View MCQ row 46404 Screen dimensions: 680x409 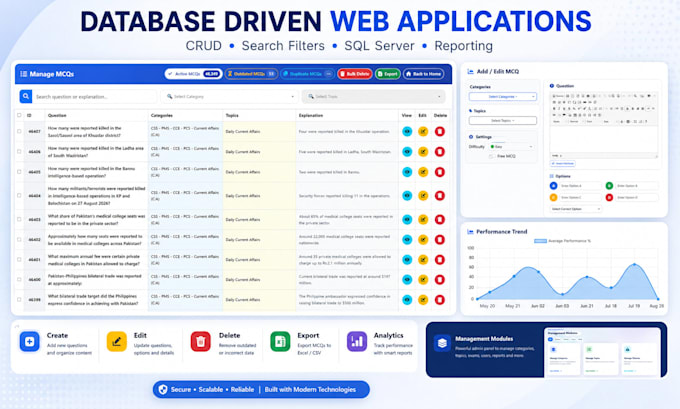click(407, 196)
